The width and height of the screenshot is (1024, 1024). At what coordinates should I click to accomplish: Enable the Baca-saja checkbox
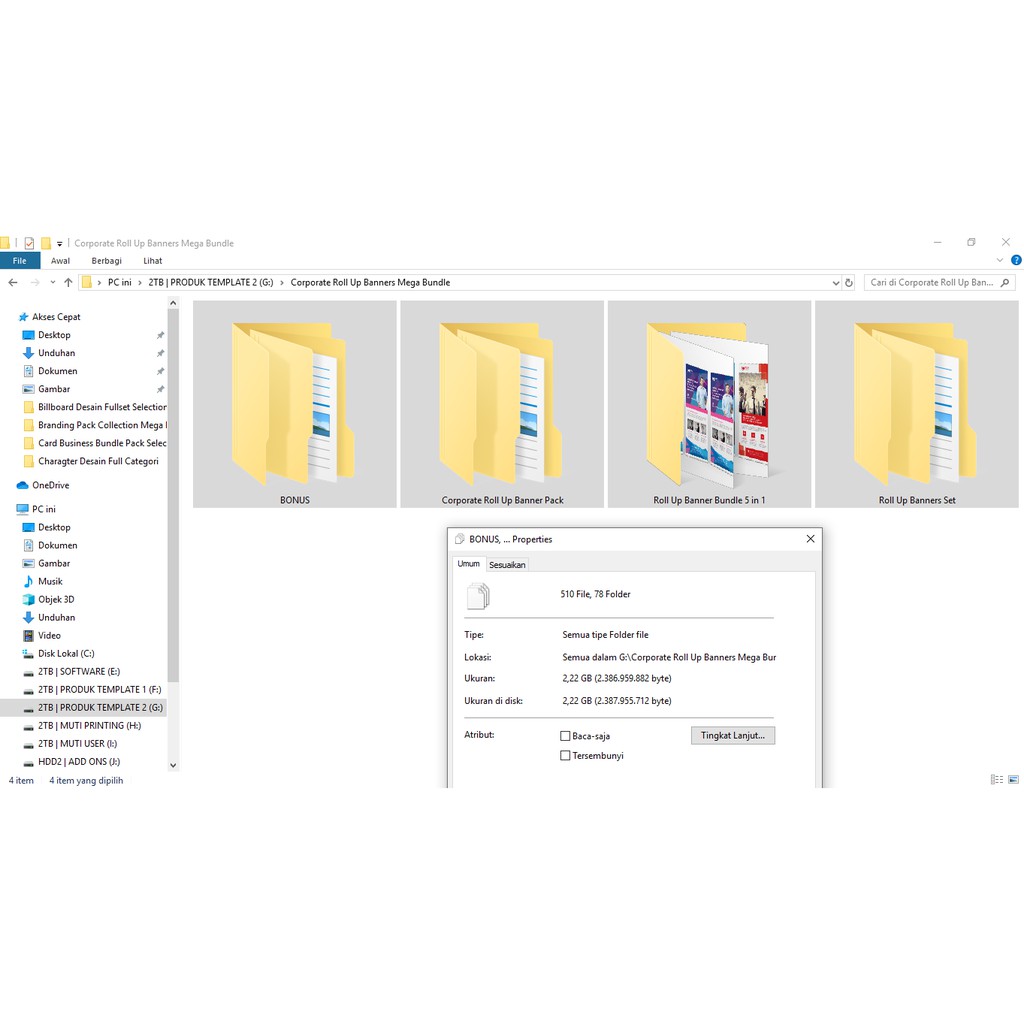[x=566, y=736]
